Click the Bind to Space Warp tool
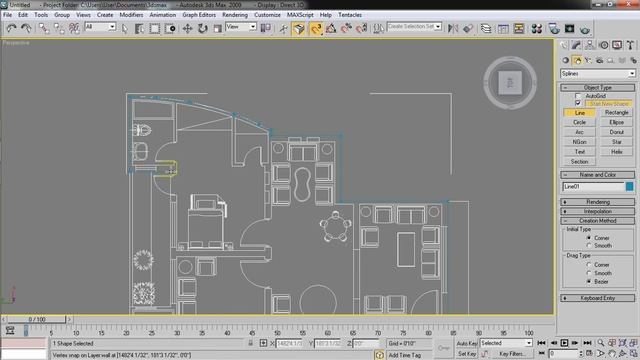The height and width of the screenshot is (360, 640). (74, 28)
